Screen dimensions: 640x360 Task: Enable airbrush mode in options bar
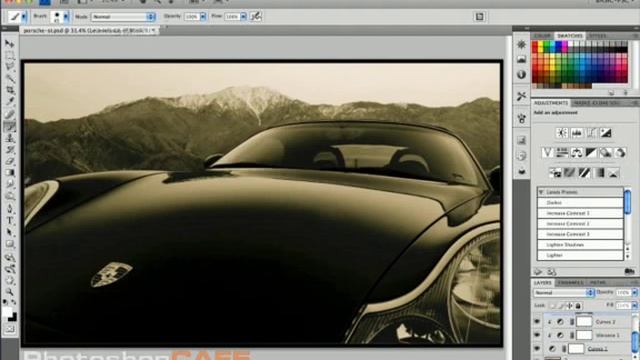click(256, 16)
